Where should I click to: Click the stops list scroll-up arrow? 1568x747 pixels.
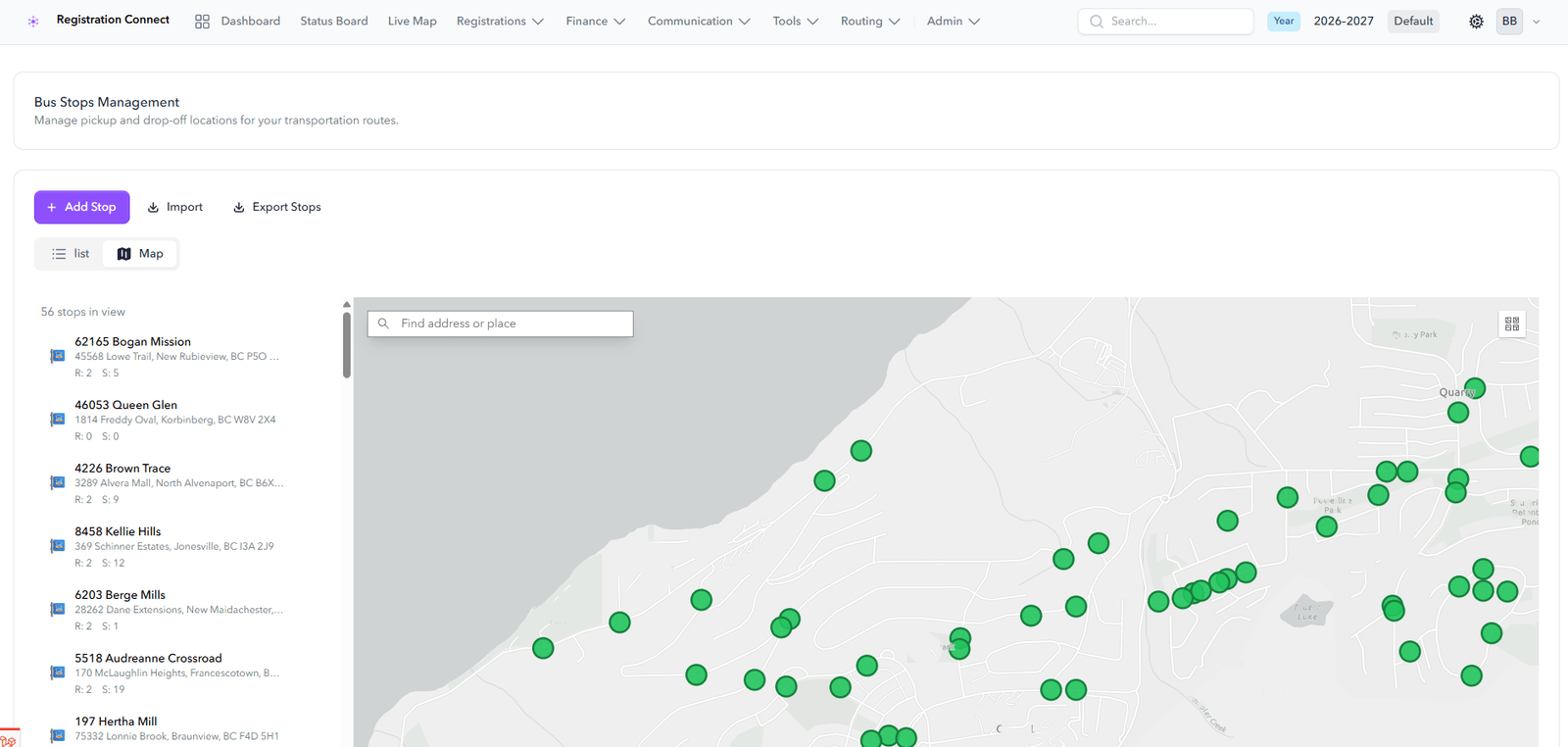coord(347,304)
